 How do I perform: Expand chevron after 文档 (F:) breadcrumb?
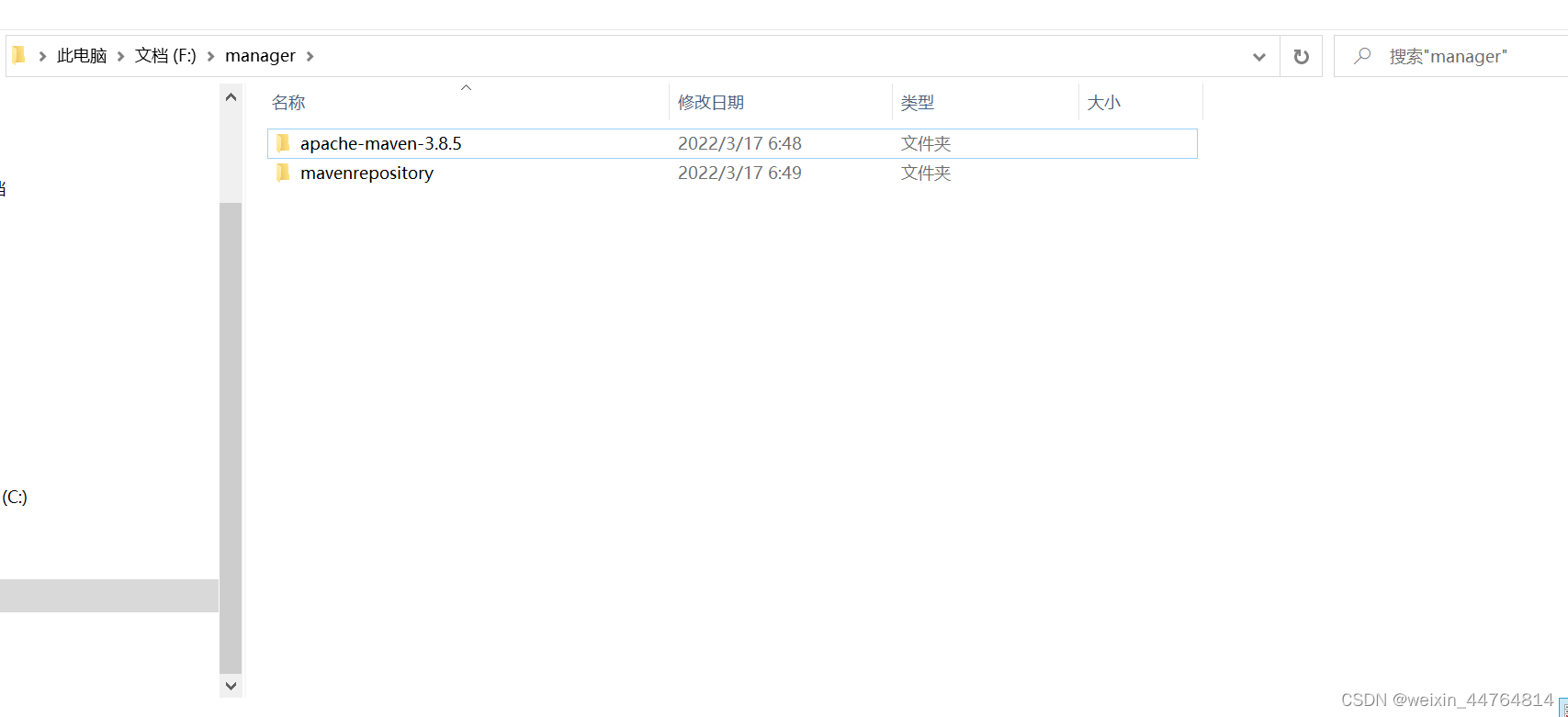(210, 56)
